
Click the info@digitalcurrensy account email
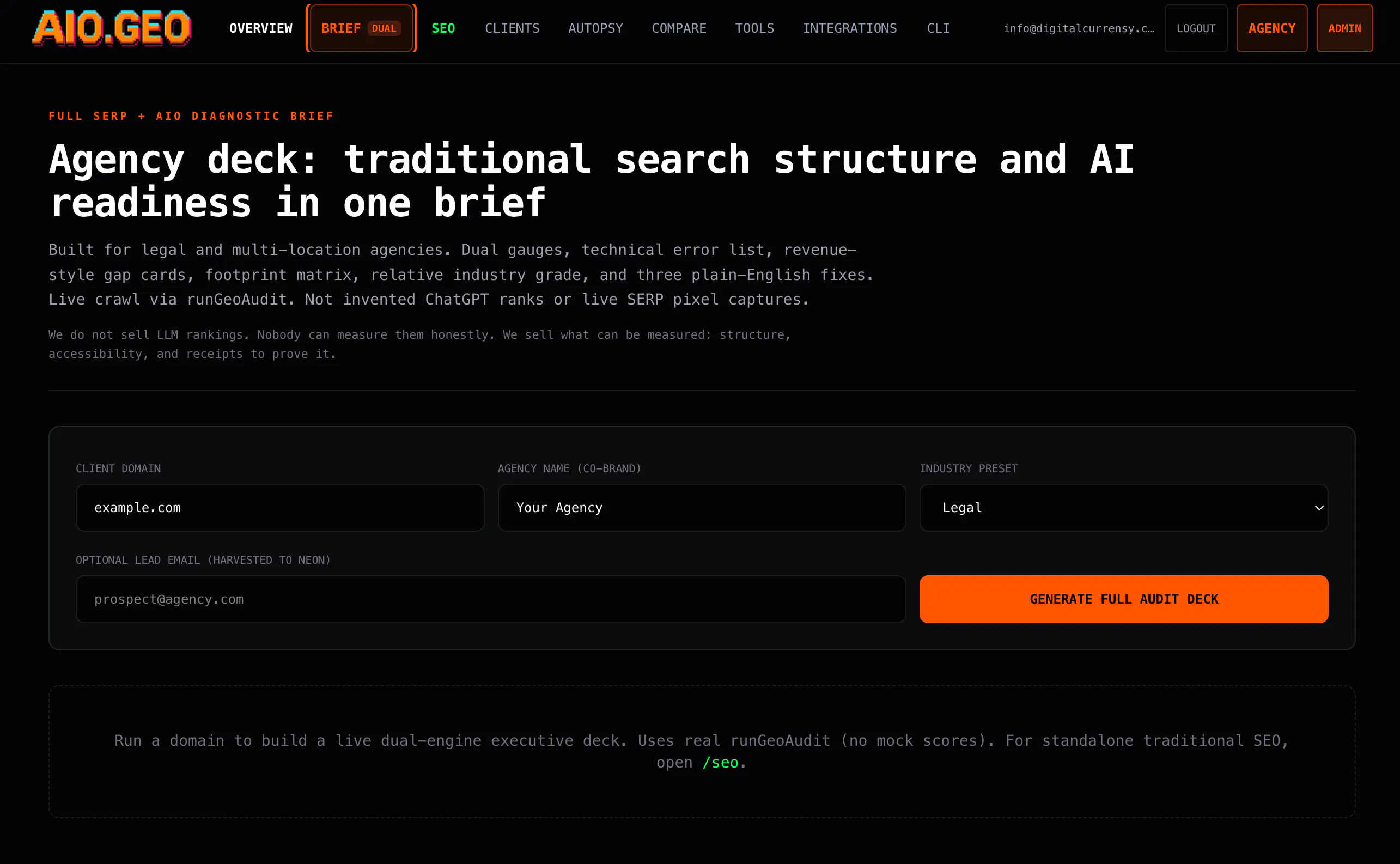point(1078,28)
